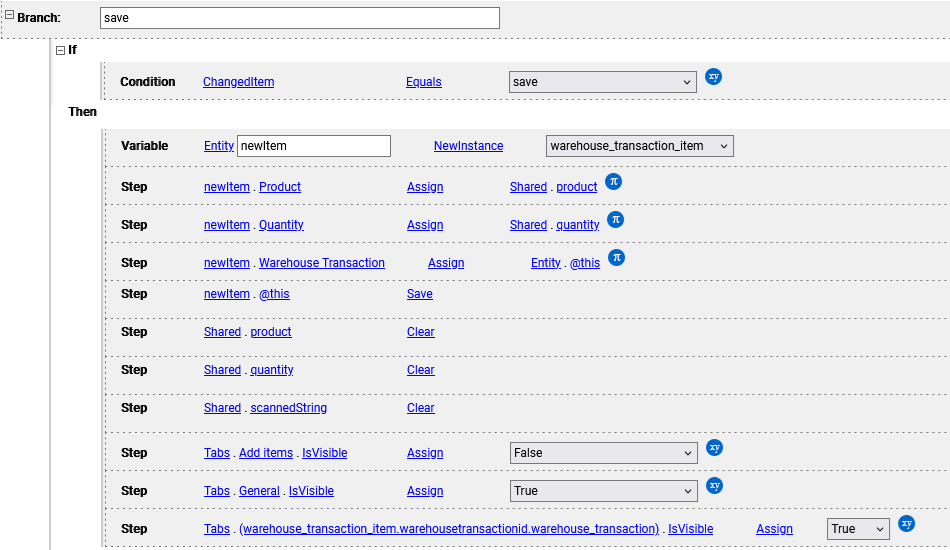Click the pi icon next to Entity @this
This screenshot has width=950, height=550.
(616, 258)
